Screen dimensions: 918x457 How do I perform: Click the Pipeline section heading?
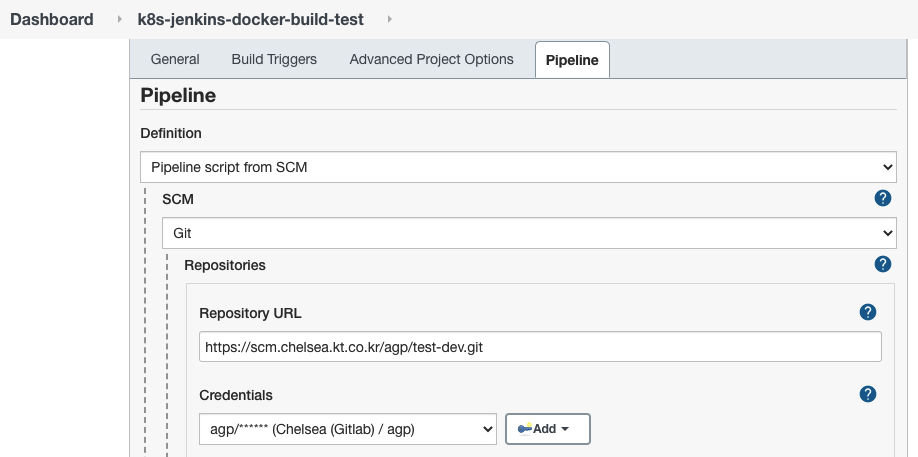(178, 96)
